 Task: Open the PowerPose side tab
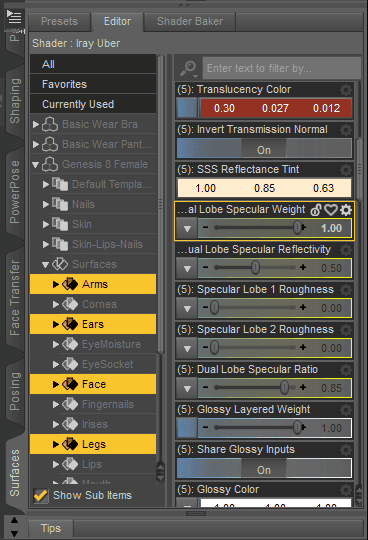(15, 192)
